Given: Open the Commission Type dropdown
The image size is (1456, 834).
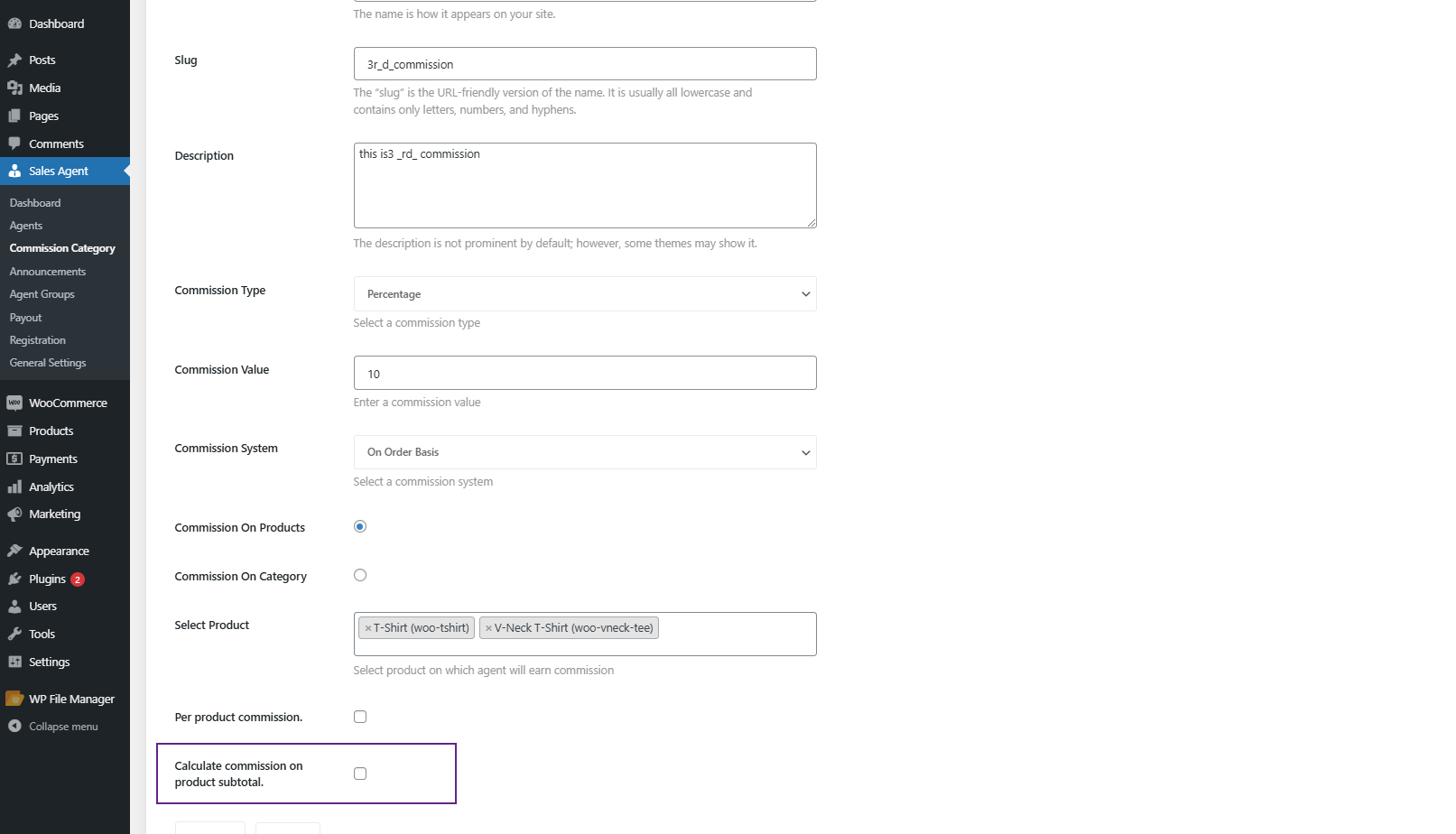Looking at the screenshot, I should 585,294.
